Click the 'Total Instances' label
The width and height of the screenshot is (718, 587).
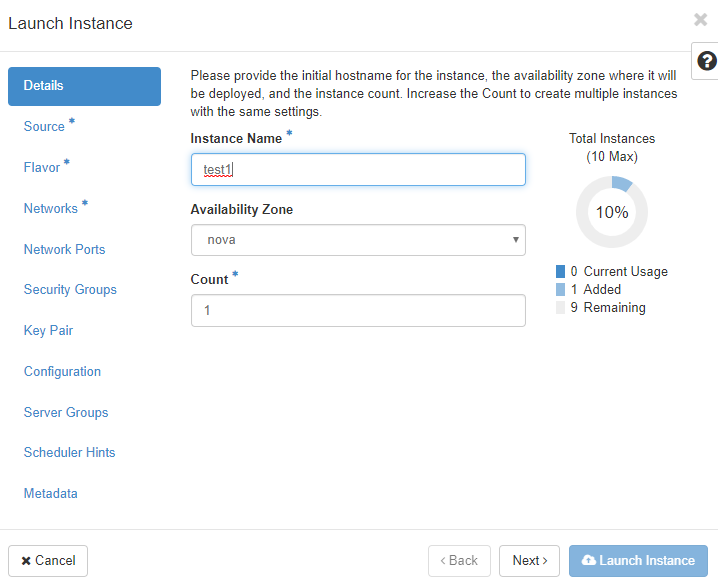point(612,138)
